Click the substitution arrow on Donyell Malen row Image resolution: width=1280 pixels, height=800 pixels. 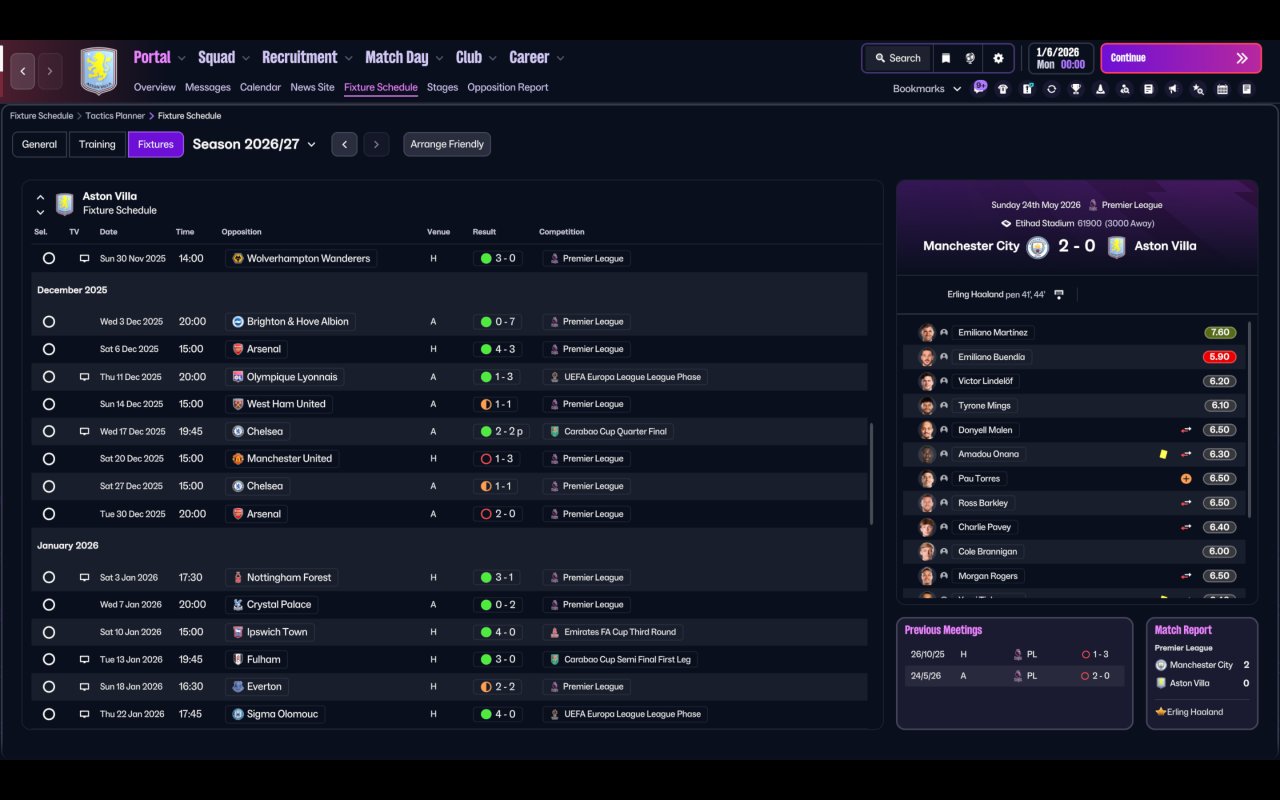[x=1186, y=430]
